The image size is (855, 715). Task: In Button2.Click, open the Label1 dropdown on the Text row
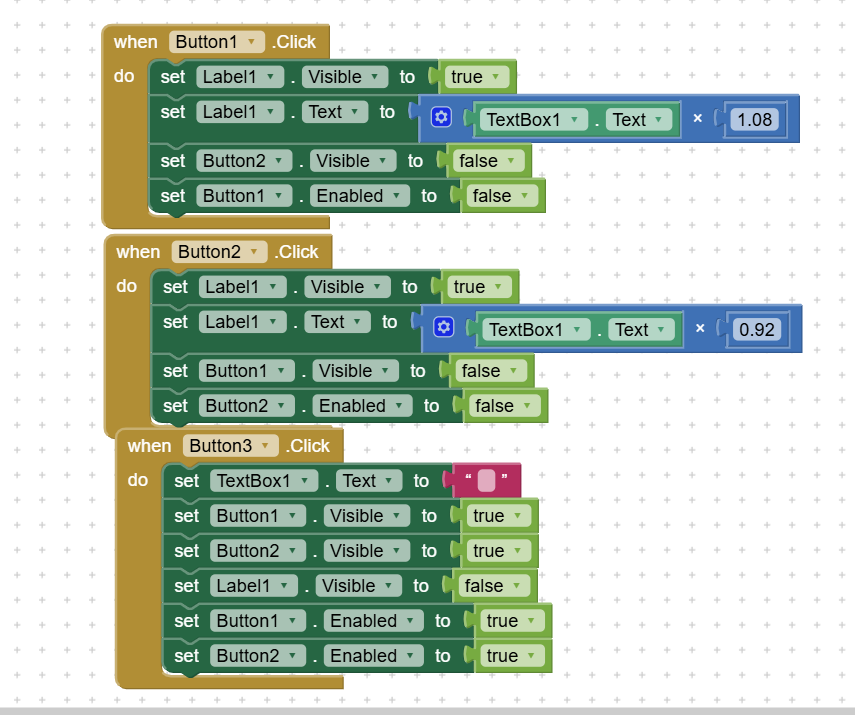point(243,322)
